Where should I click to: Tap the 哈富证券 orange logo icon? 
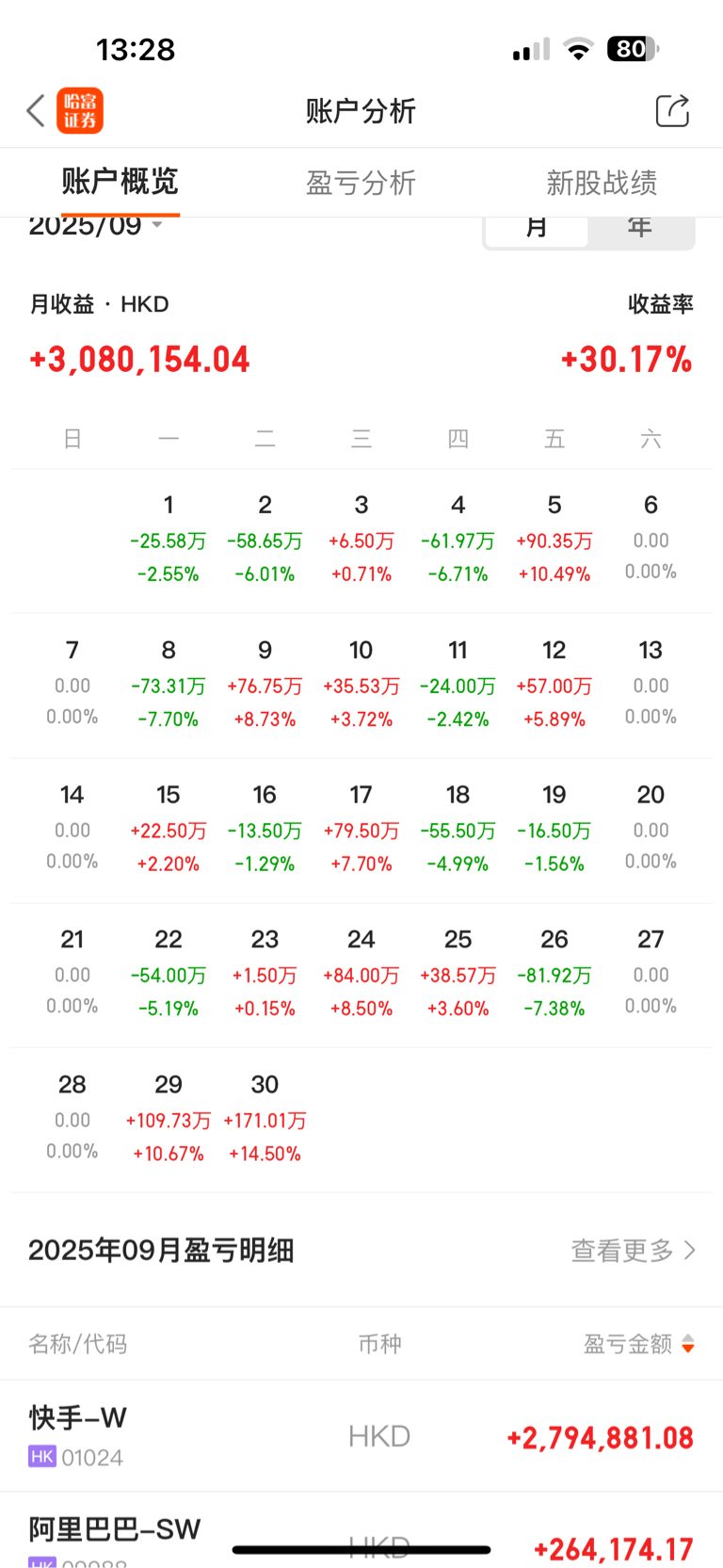click(80, 111)
